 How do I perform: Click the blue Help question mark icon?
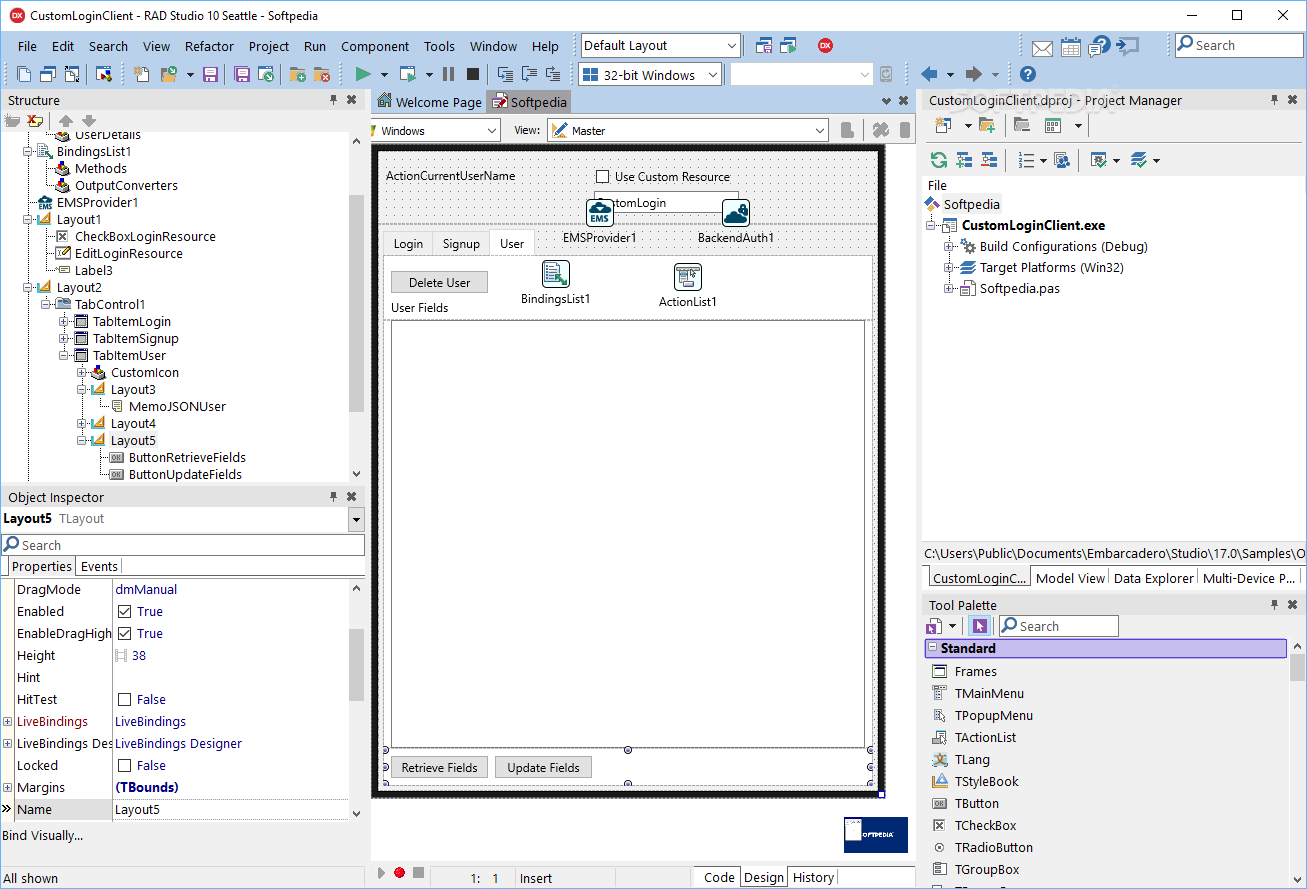coord(1027,74)
